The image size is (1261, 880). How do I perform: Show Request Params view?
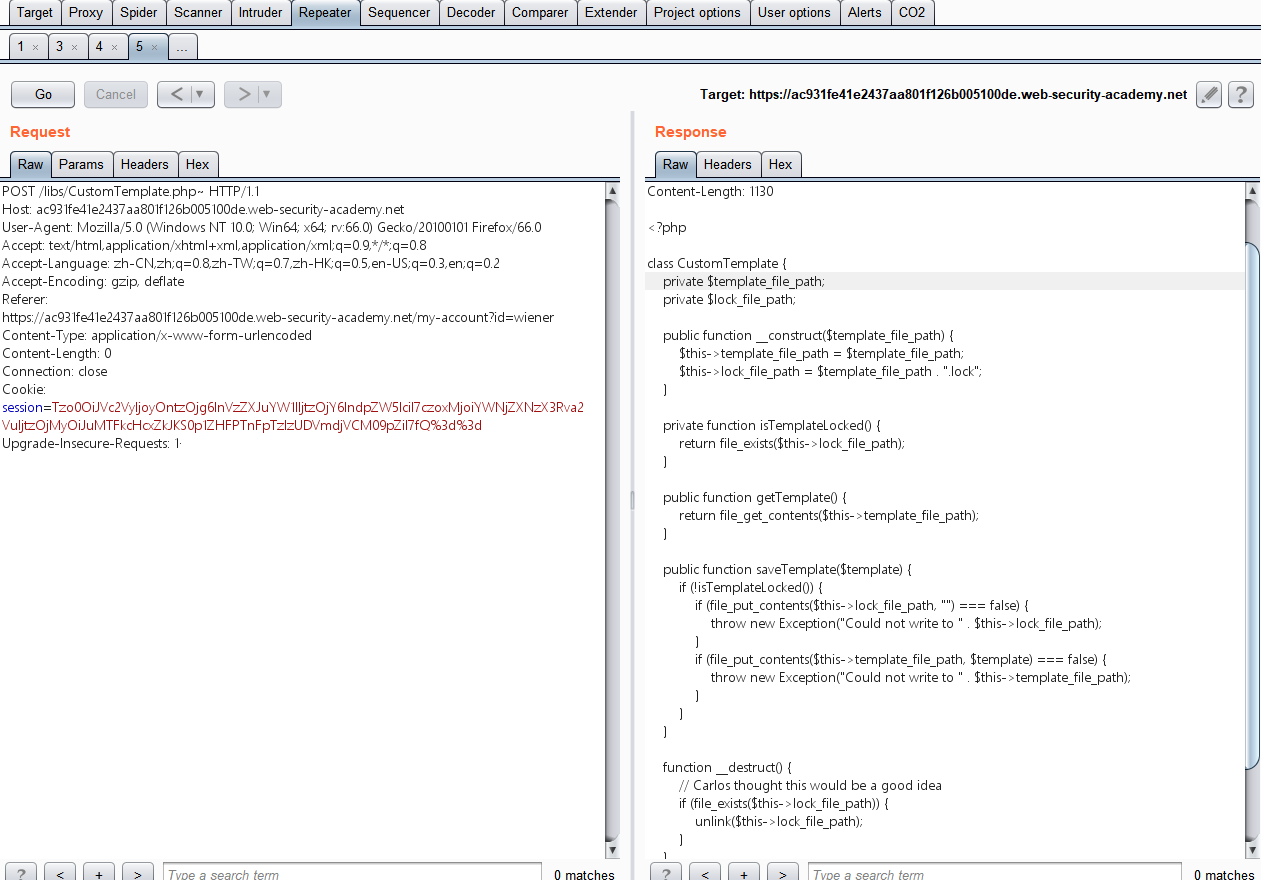tap(81, 165)
